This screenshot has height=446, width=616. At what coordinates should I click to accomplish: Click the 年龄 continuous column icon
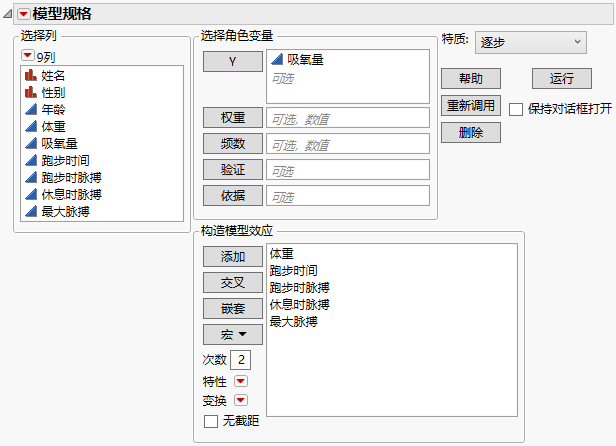click(31, 109)
